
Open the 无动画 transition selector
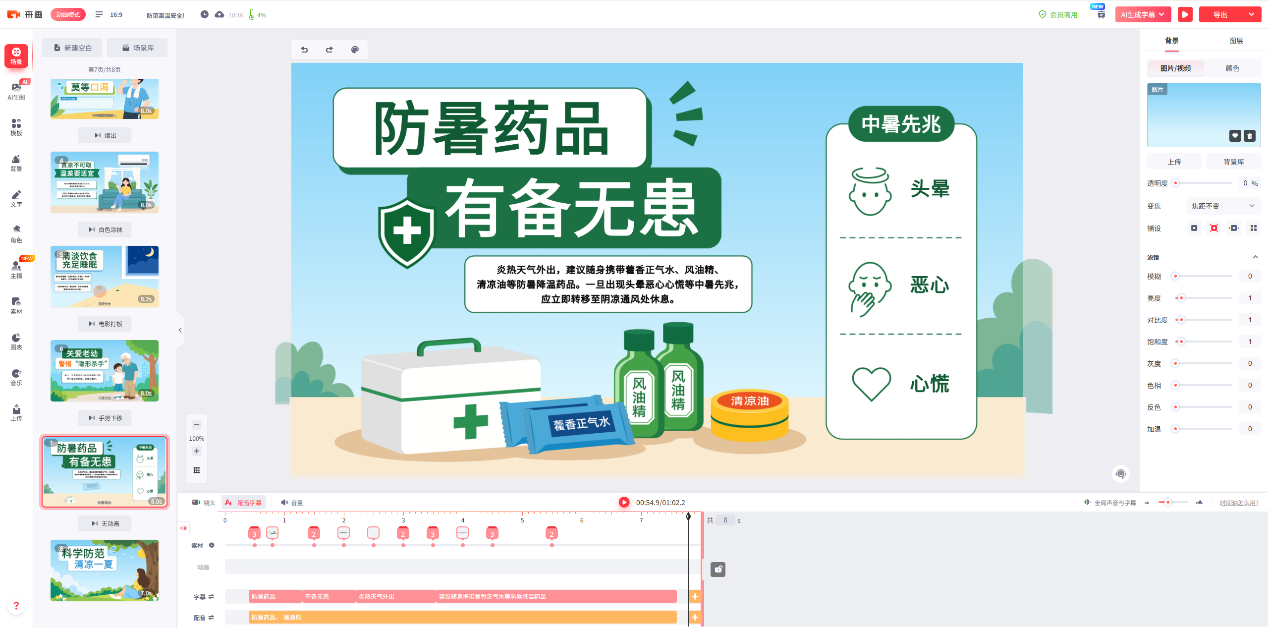point(104,523)
